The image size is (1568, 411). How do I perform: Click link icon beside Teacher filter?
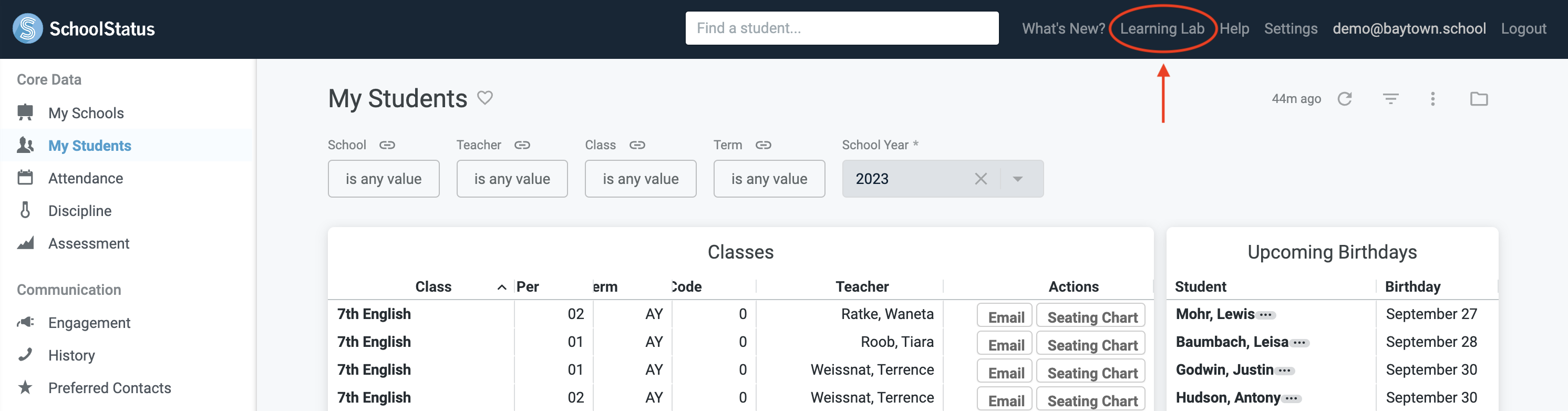tap(522, 145)
